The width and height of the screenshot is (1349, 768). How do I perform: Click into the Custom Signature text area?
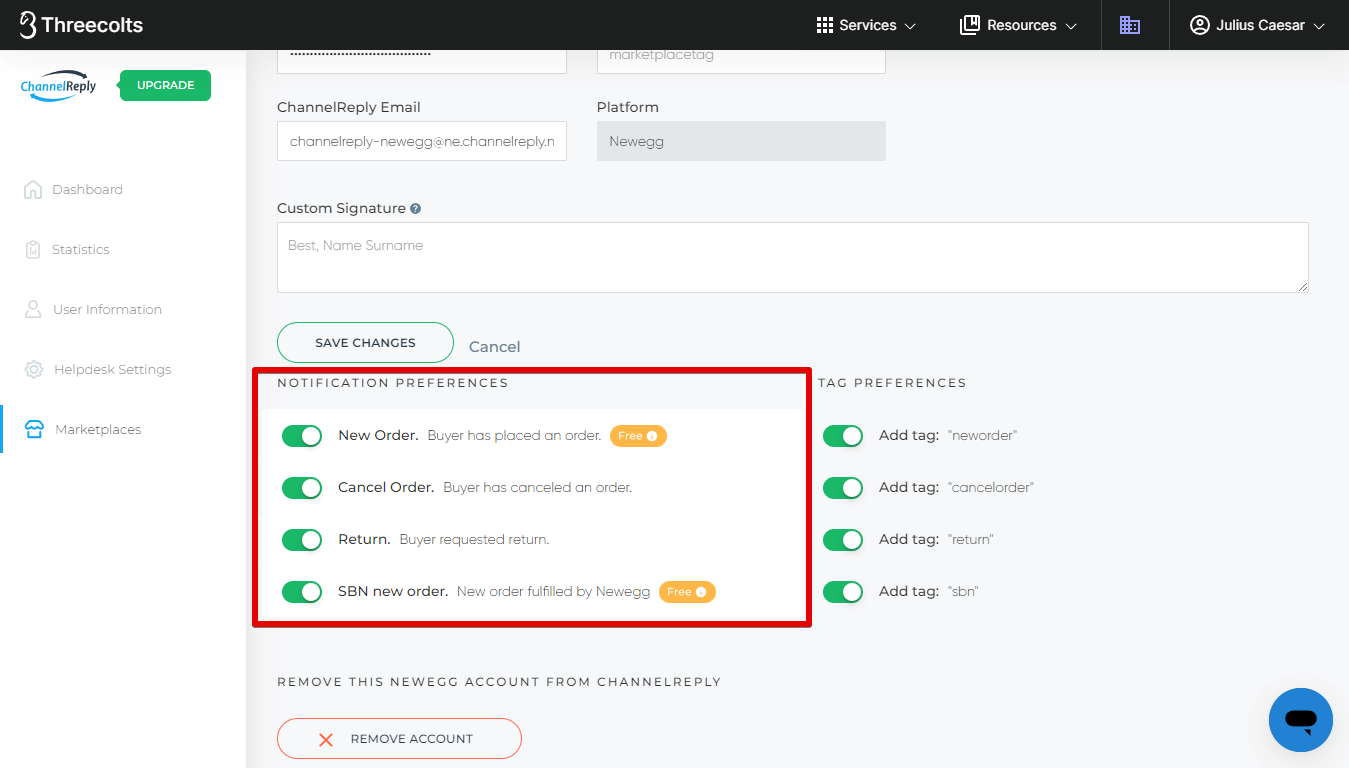click(x=792, y=258)
